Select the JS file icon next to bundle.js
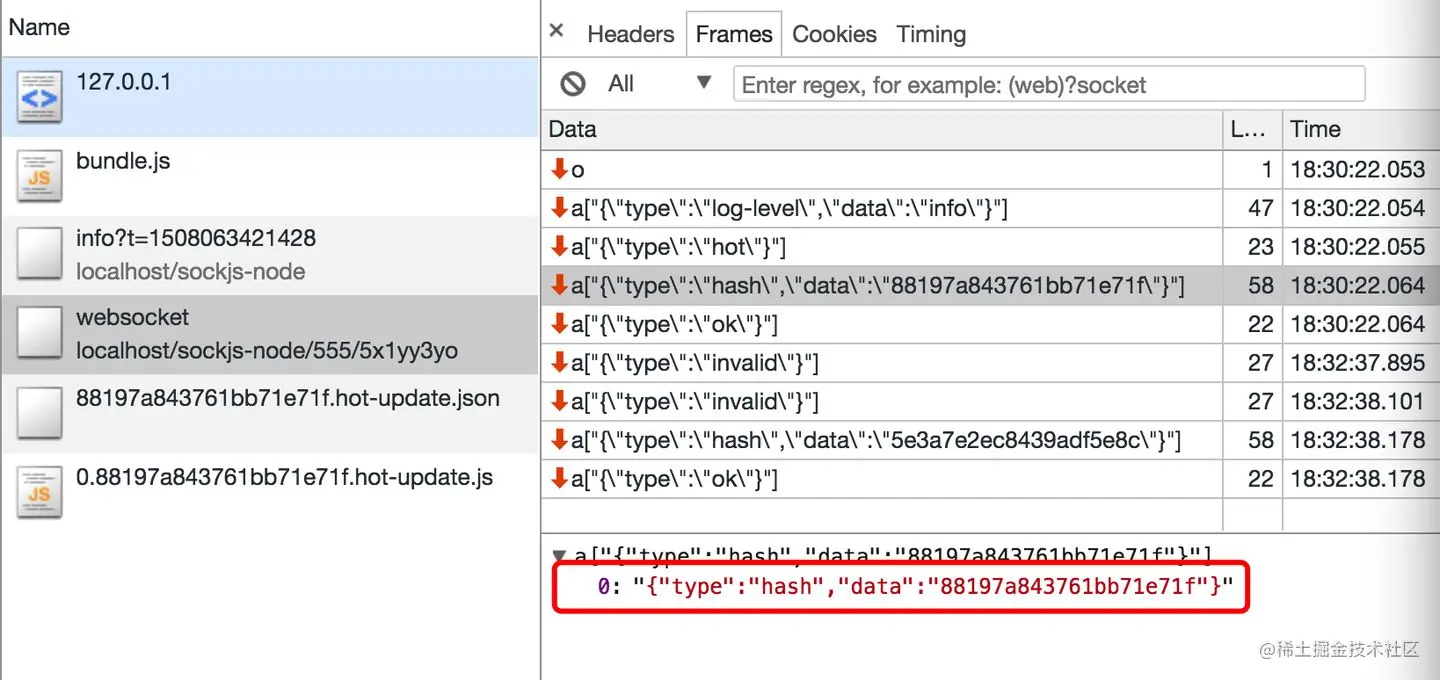The width and height of the screenshot is (1440, 680). point(39,170)
